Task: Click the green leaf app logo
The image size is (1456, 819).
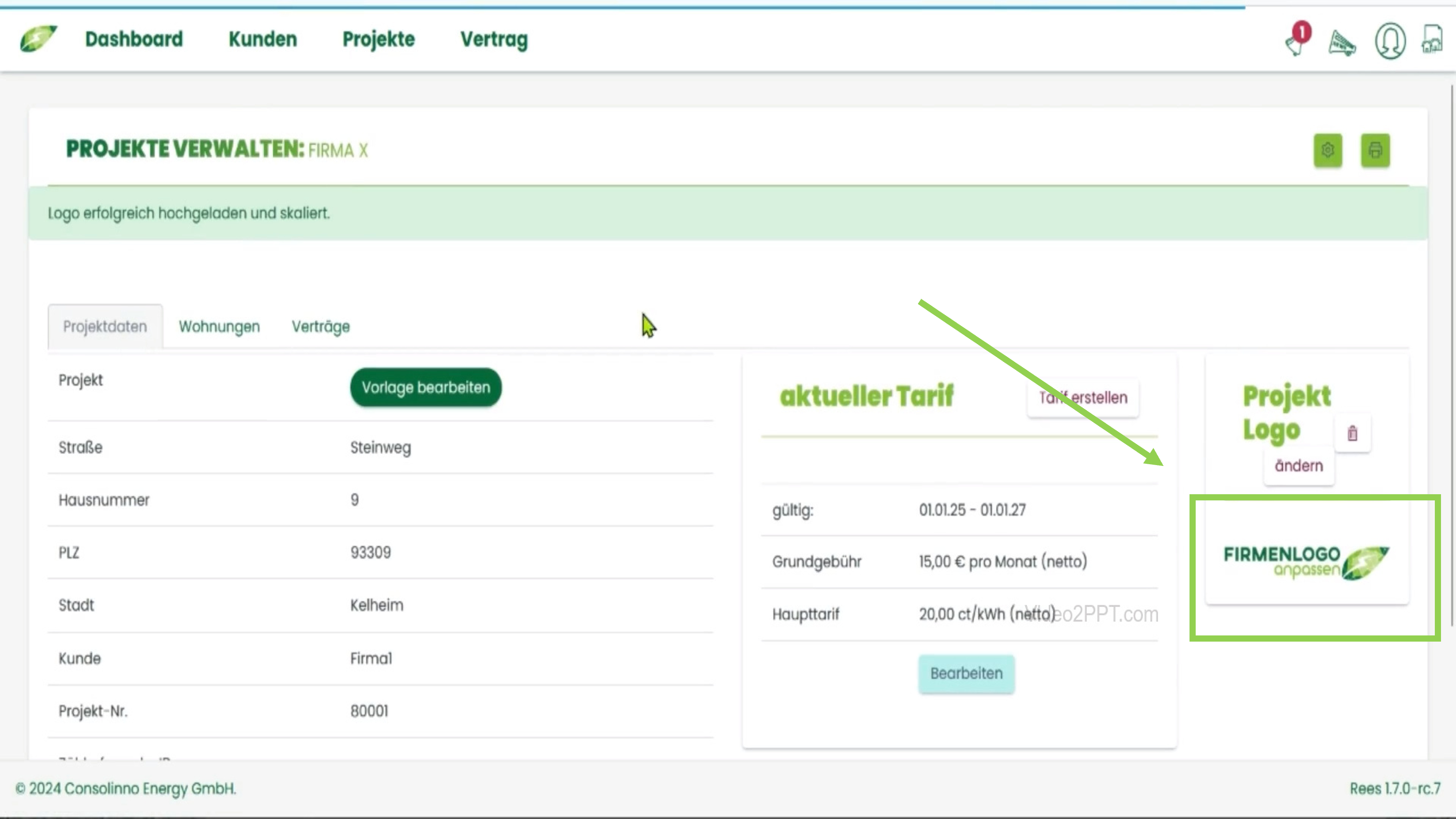Action: coord(38,39)
